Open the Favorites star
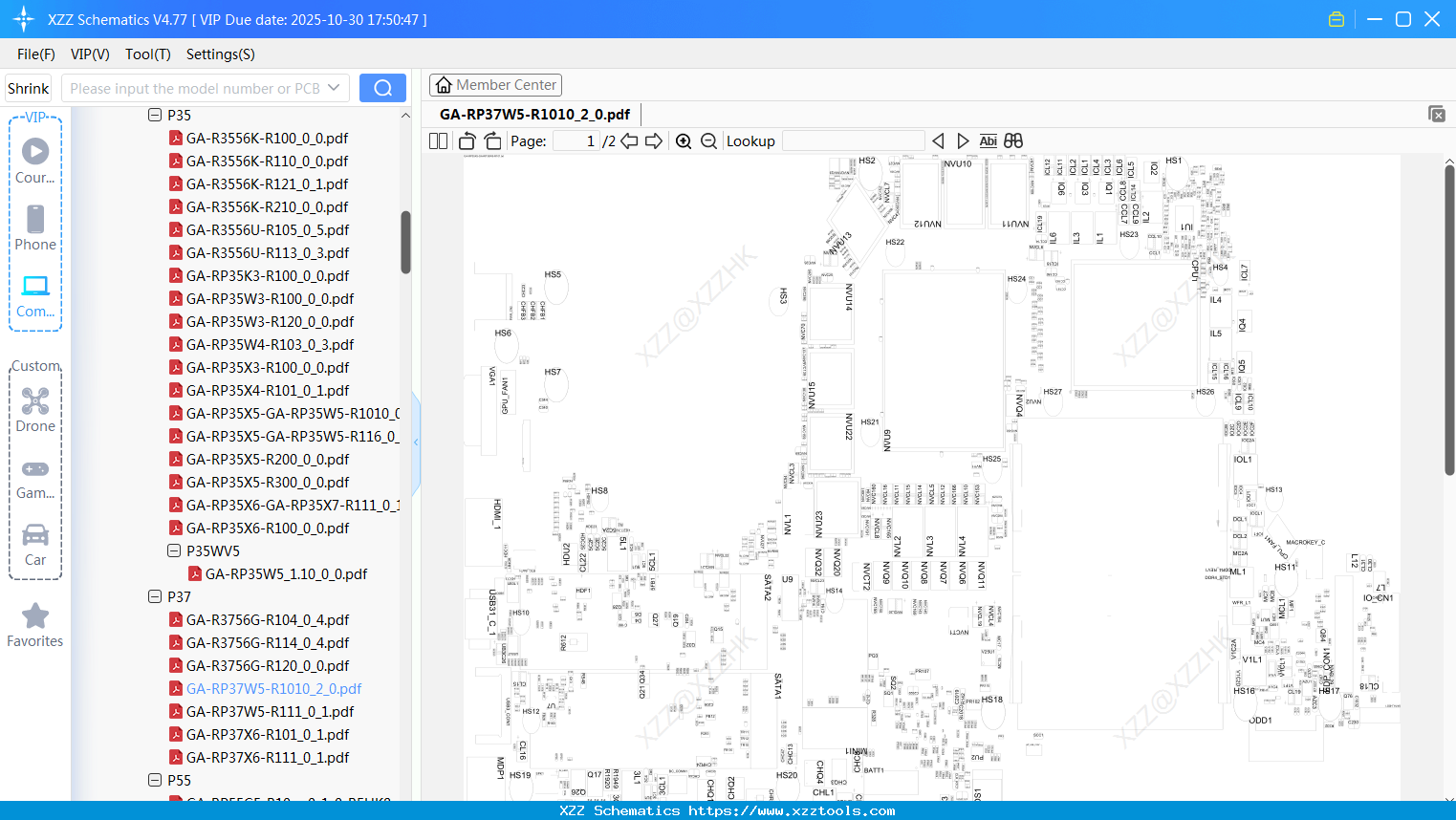The height and width of the screenshot is (820, 1456). (x=35, y=625)
